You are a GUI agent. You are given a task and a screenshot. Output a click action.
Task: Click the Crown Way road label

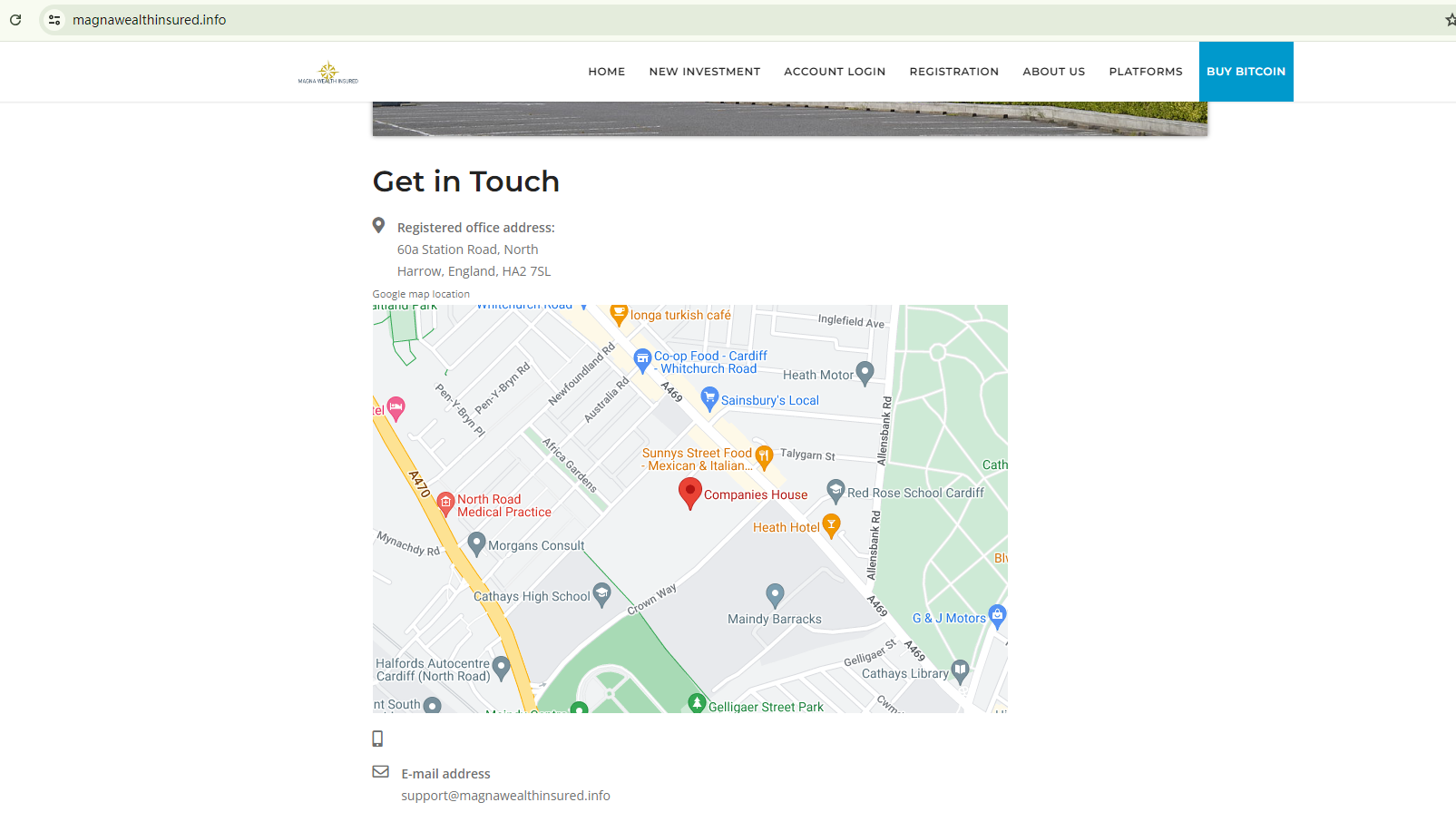click(x=652, y=600)
